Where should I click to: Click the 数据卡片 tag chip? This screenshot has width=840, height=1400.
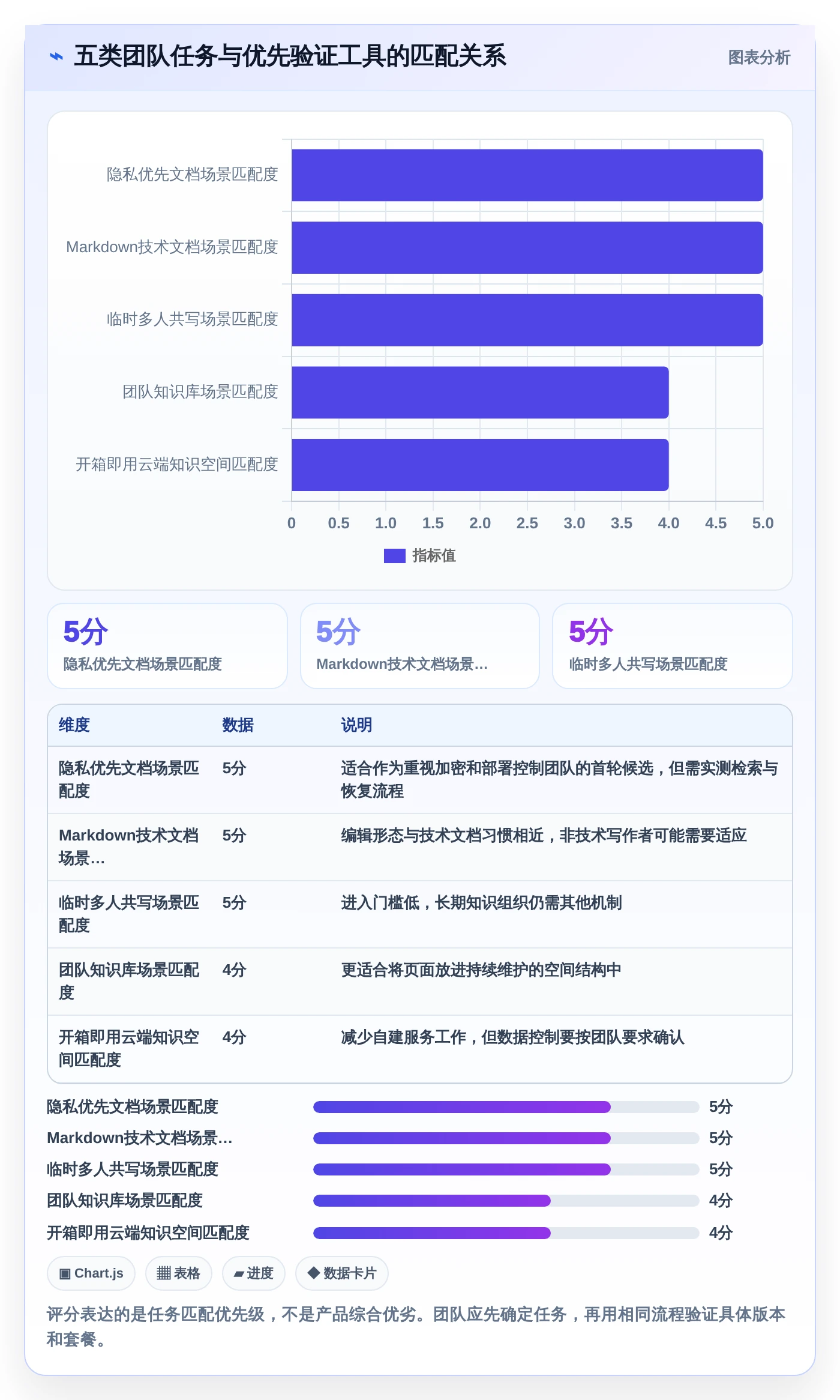(x=341, y=1273)
